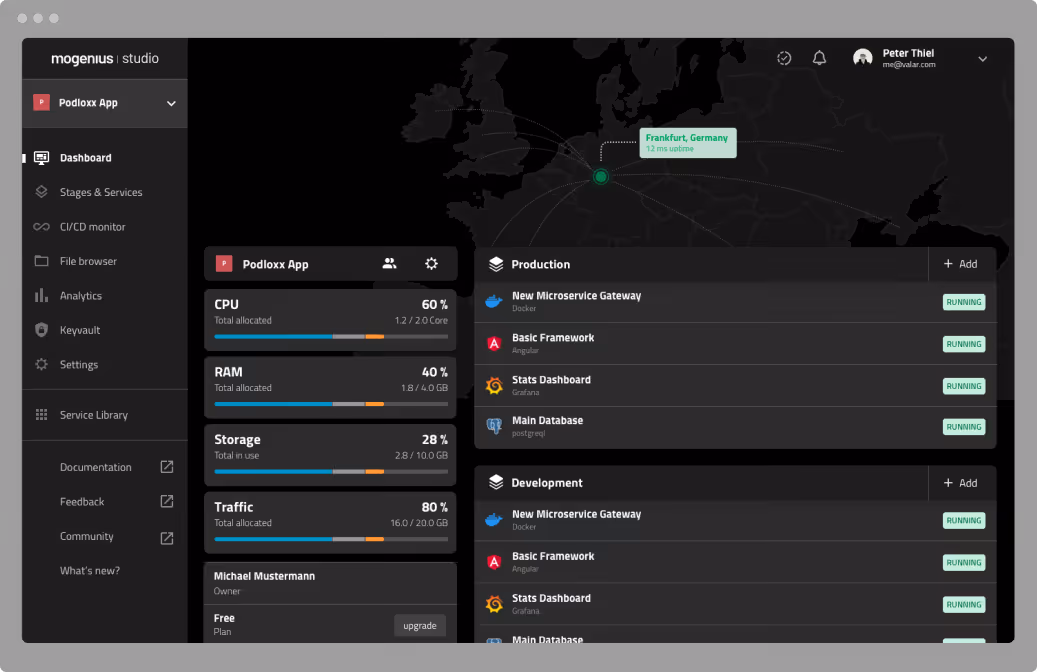Toggle RUNNING on Development's Basic Framework
This screenshot has width=1037, height=672.
963,562
